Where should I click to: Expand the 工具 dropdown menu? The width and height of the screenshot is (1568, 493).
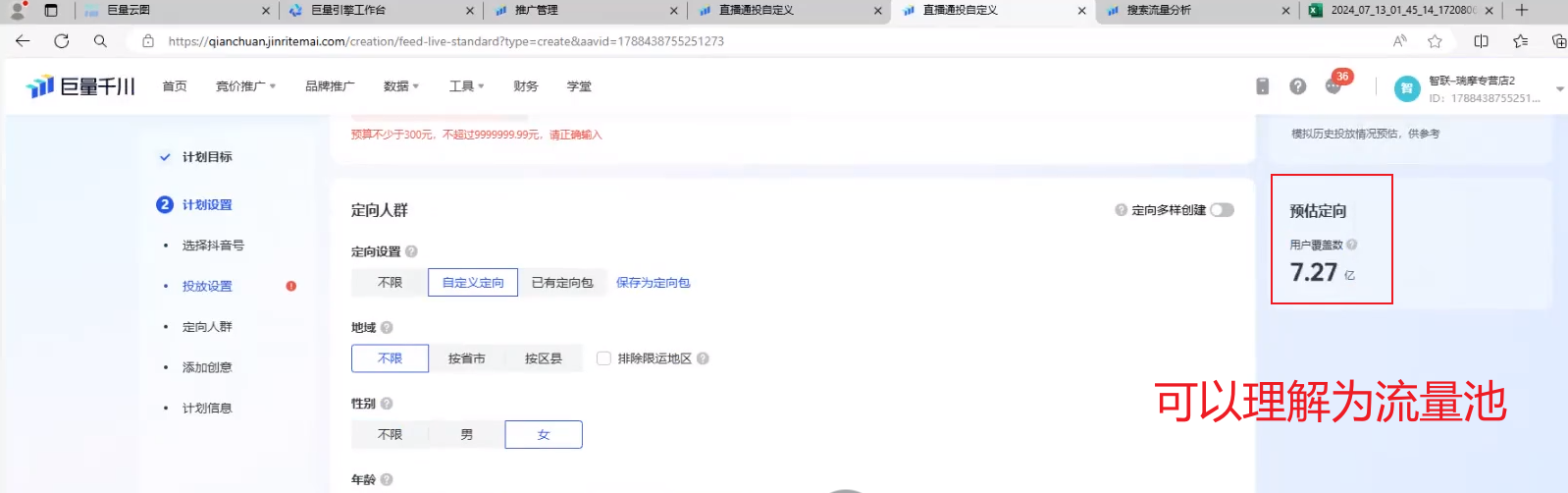[x=466, y=86]
